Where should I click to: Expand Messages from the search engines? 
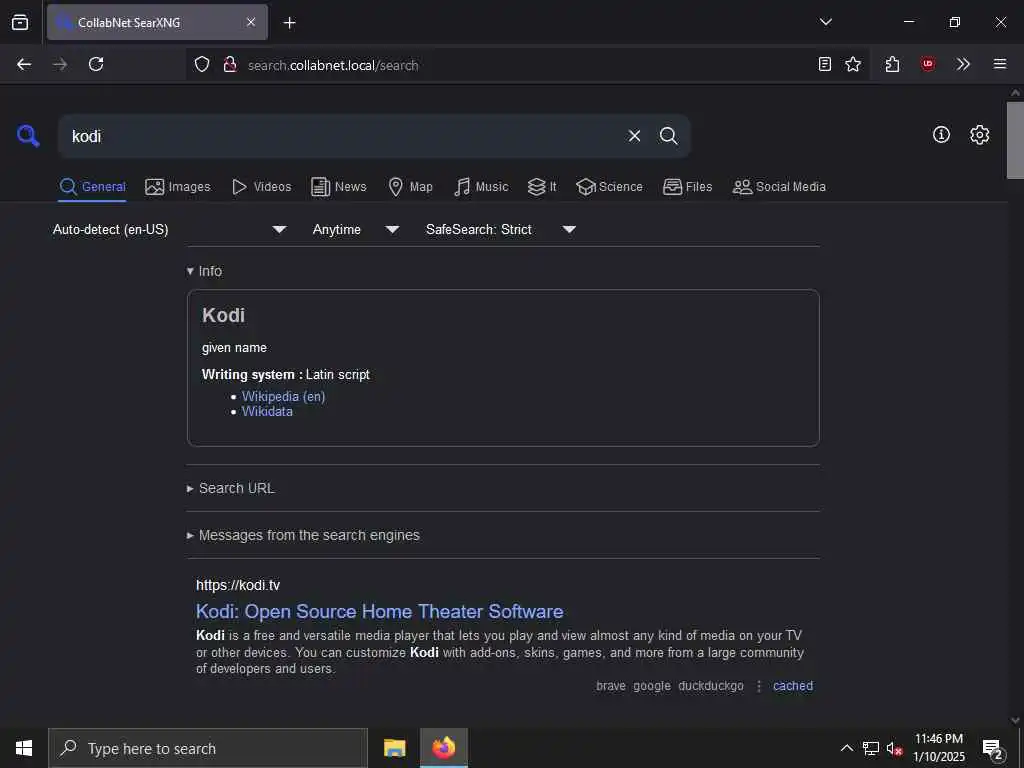tap(303, 536)
